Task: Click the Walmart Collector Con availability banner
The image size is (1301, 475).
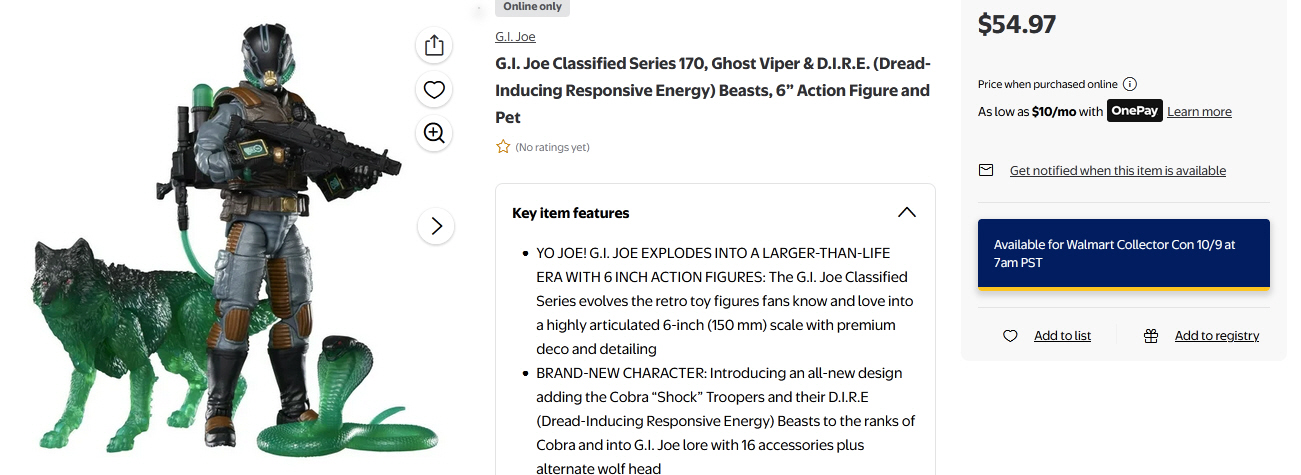Action: pos(1123,254)
